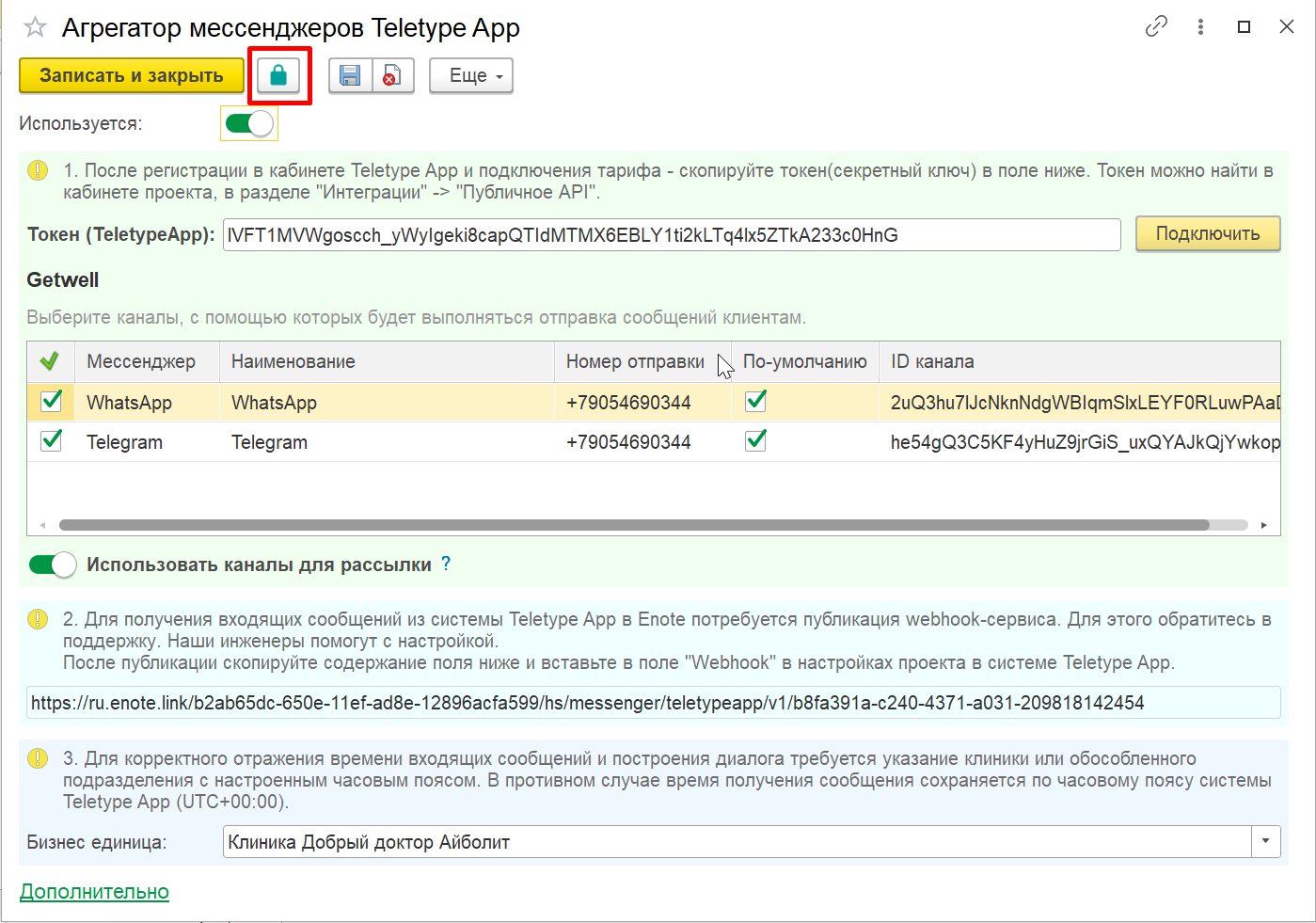Toggle the default checkbox for WhatsApp
The height and width of the screenshot is (923, 1316).
pyautogui.click(x=755, y=402)
